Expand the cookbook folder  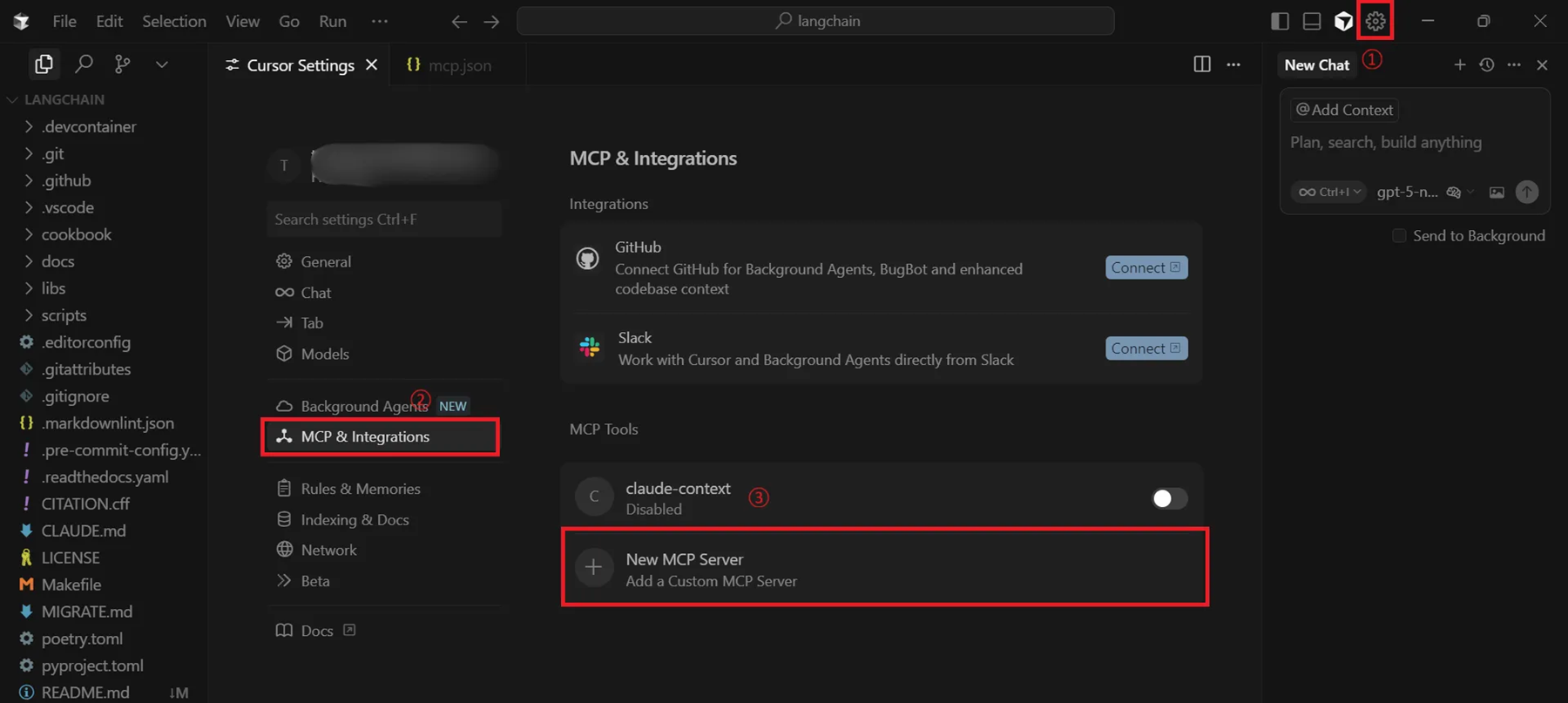pos(76,234)
